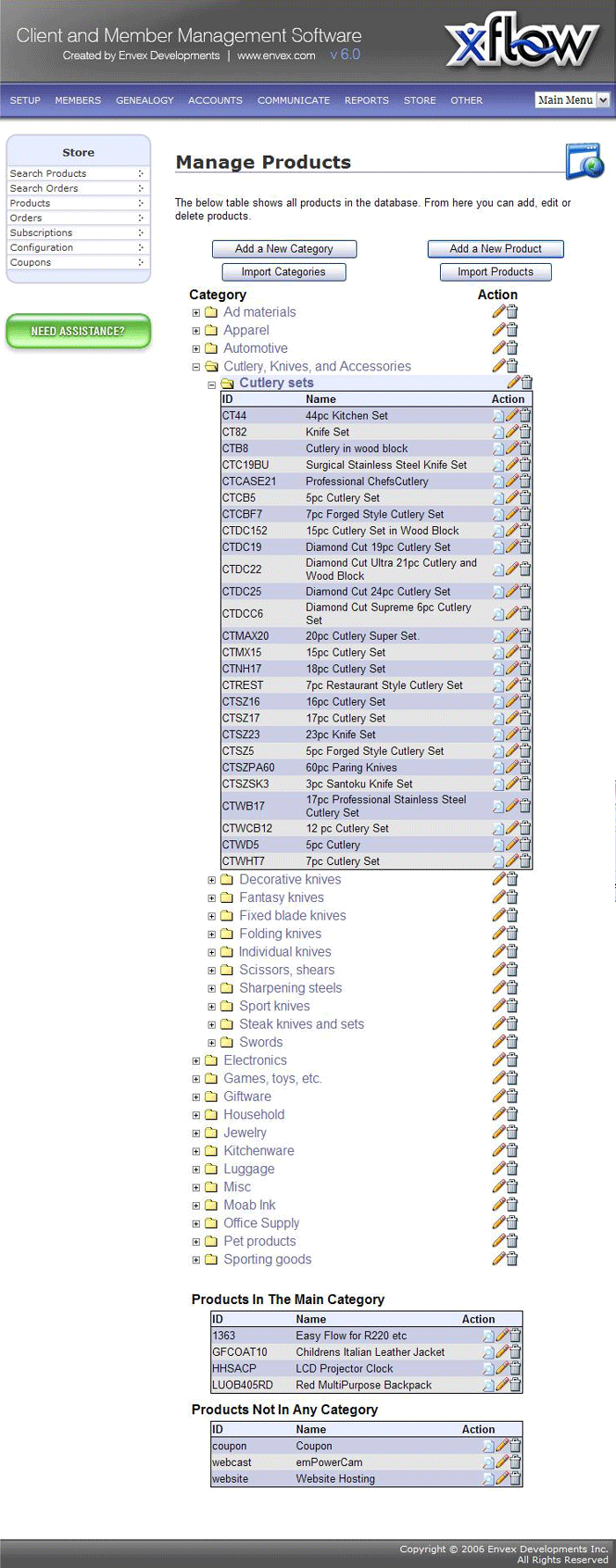Screen dimensions: 616x1568
Task: Open the REPORTS menu in navigation bar
Action: coord(366,100)
